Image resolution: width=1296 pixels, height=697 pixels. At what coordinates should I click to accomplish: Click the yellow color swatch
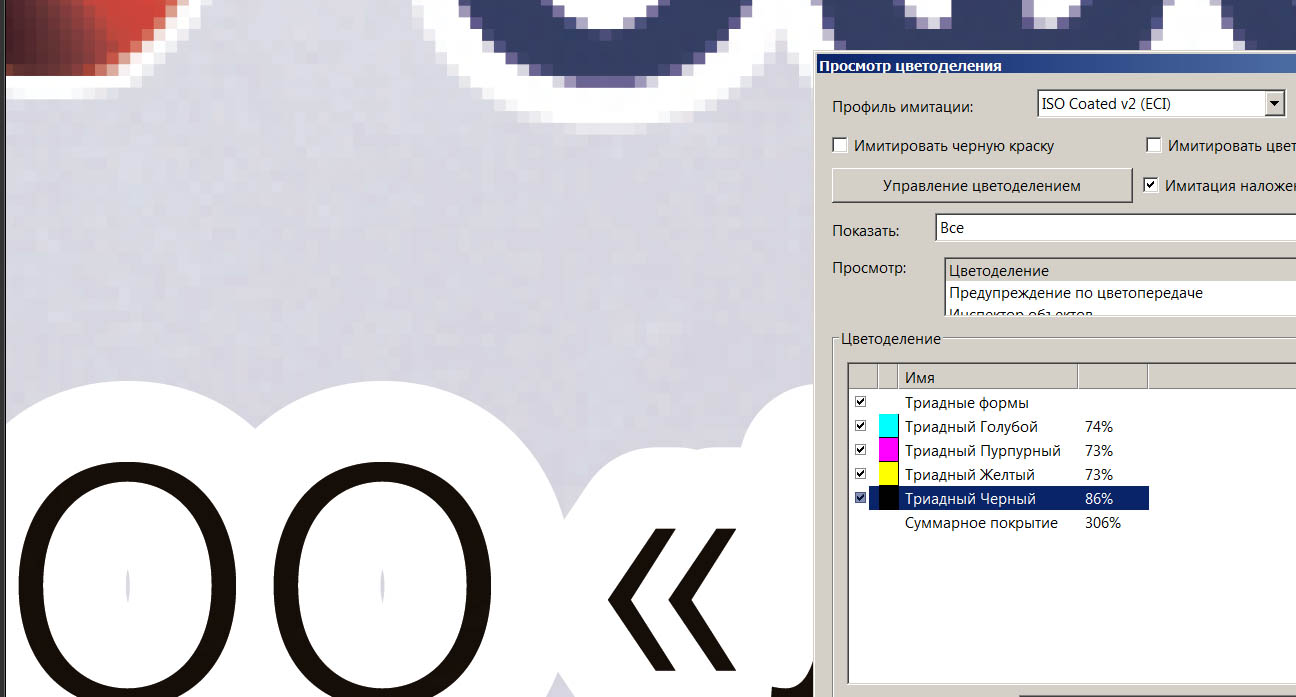[x=888, y=474]
